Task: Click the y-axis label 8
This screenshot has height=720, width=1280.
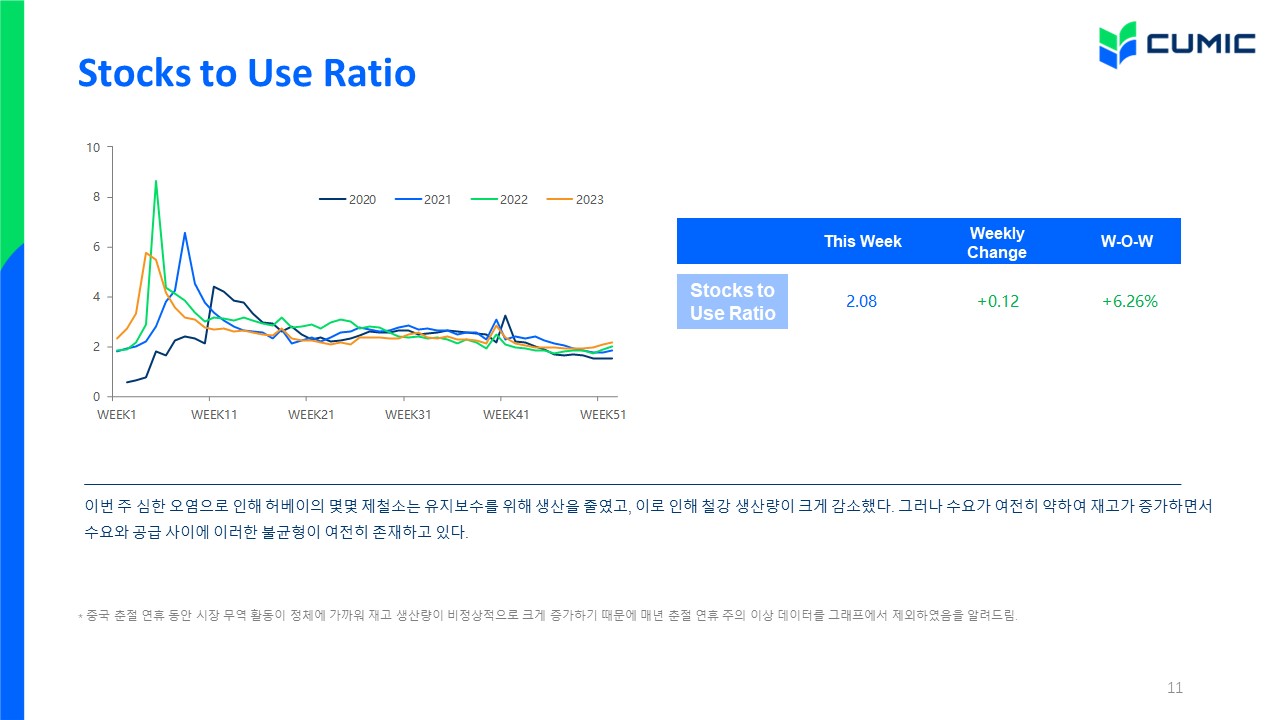Action: 97,197
